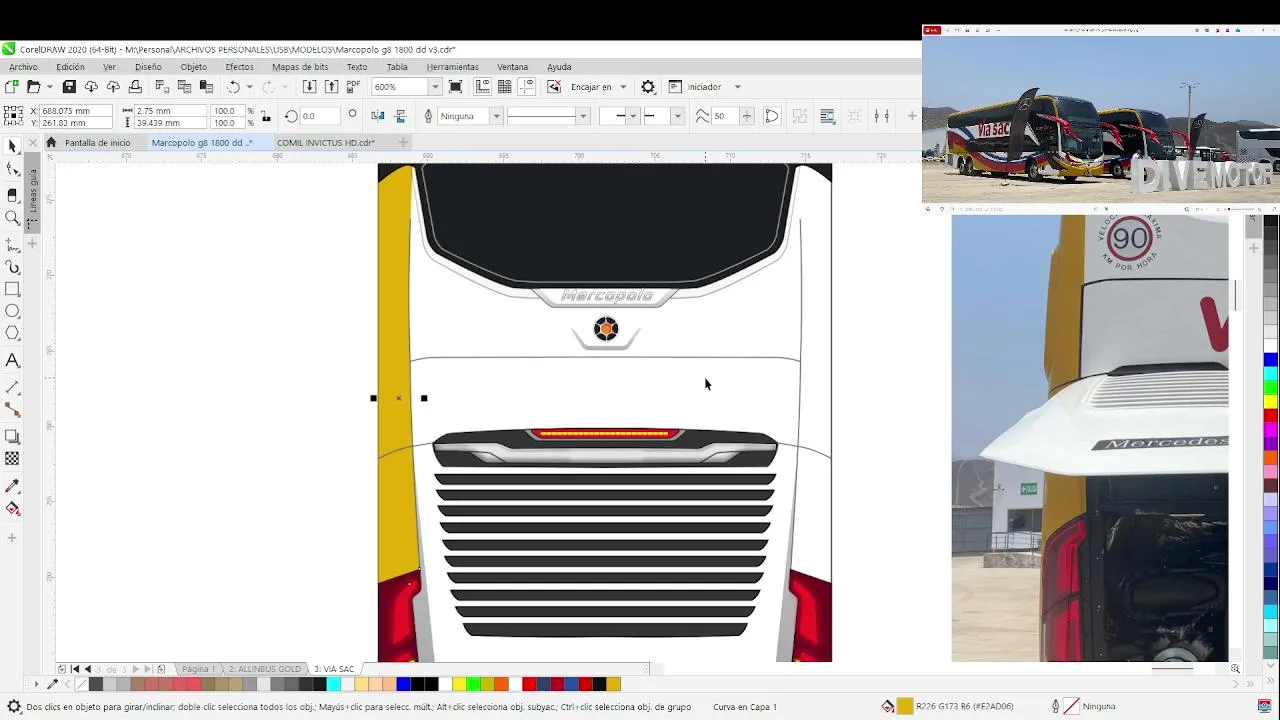Expand the Open folder dropdown arrow
Viewport: 1280px width, 720px height.
click(x=49, y=87)
